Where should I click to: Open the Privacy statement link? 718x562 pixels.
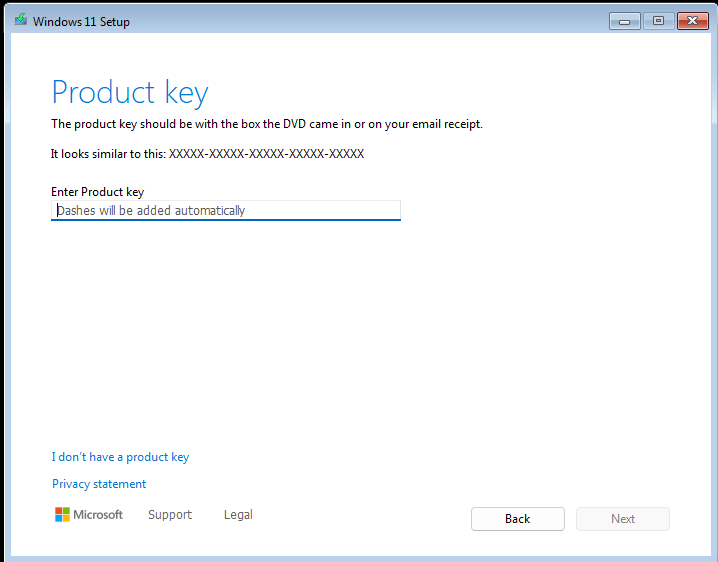(x=99, y=484)
